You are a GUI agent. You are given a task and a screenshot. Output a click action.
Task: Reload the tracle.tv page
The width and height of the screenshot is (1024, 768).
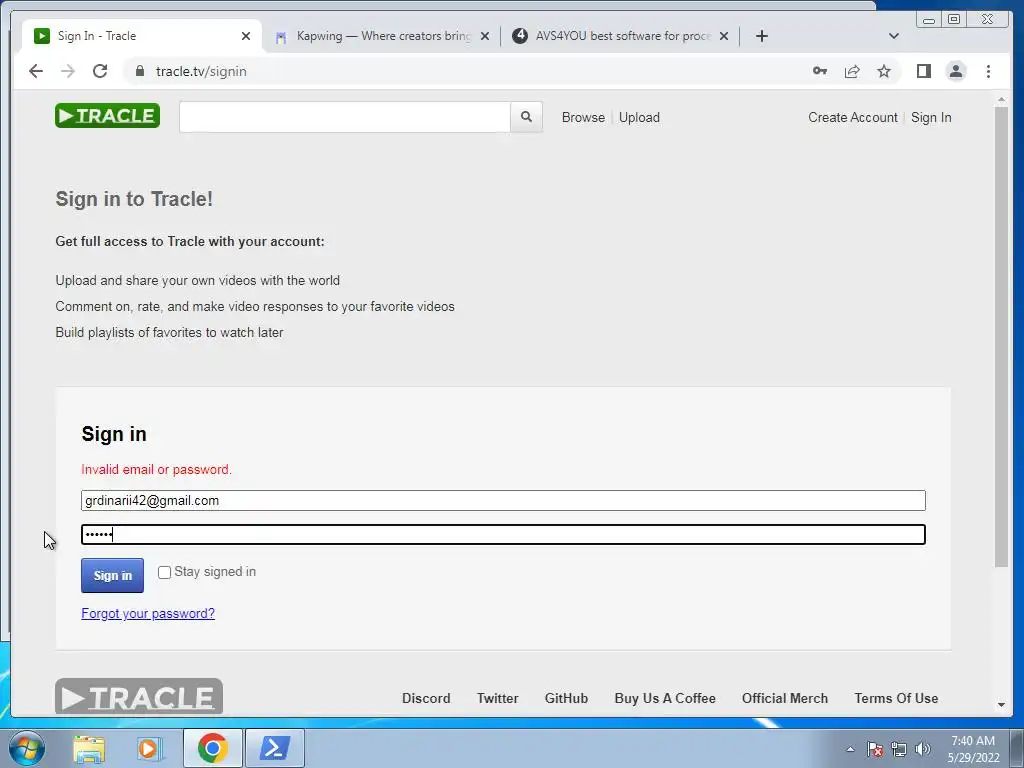tap(100, 71)
